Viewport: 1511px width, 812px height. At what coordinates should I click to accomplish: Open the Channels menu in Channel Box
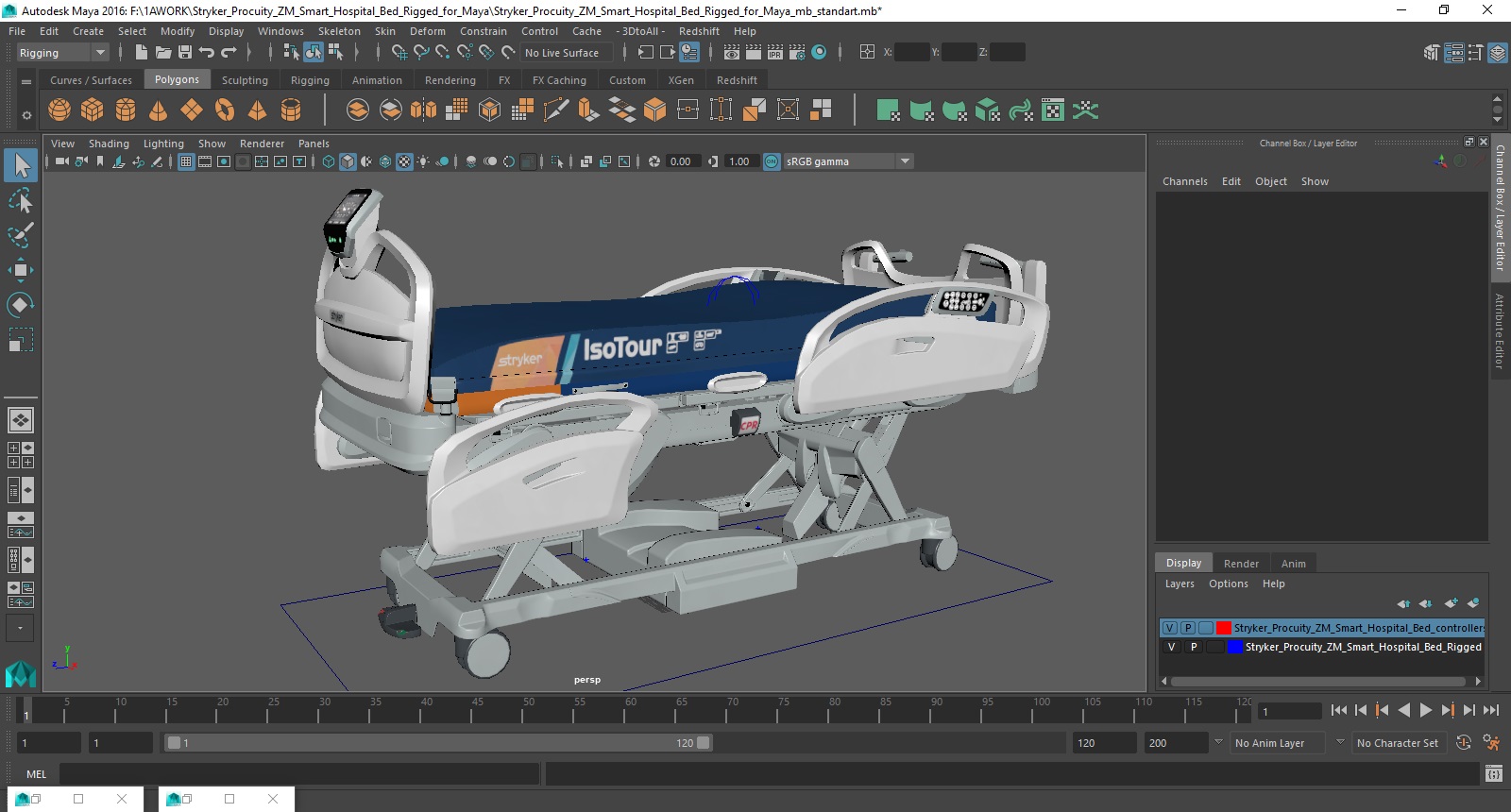point(1184,181)
